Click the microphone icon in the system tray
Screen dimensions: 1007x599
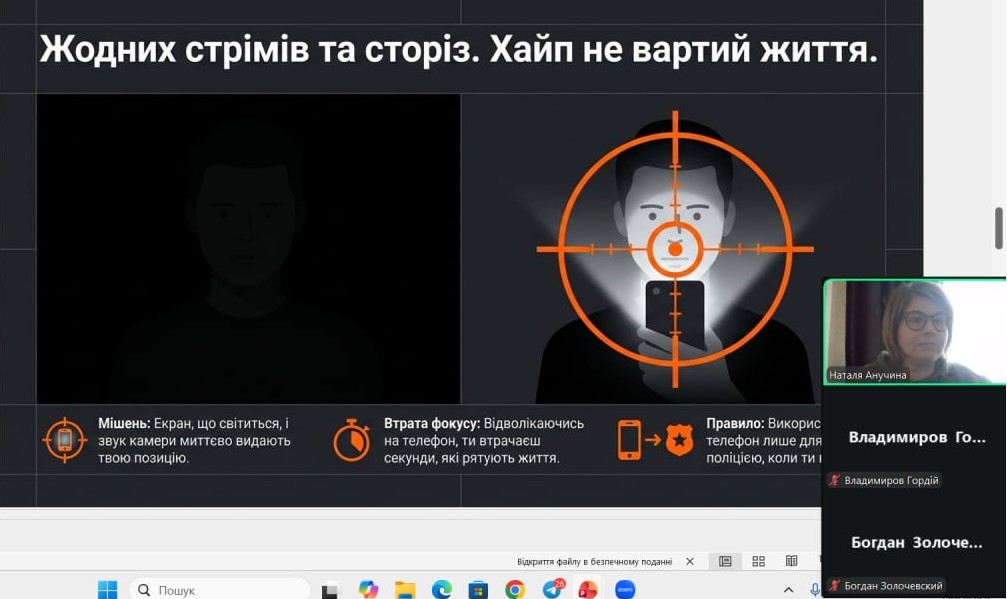pos(815,589)
